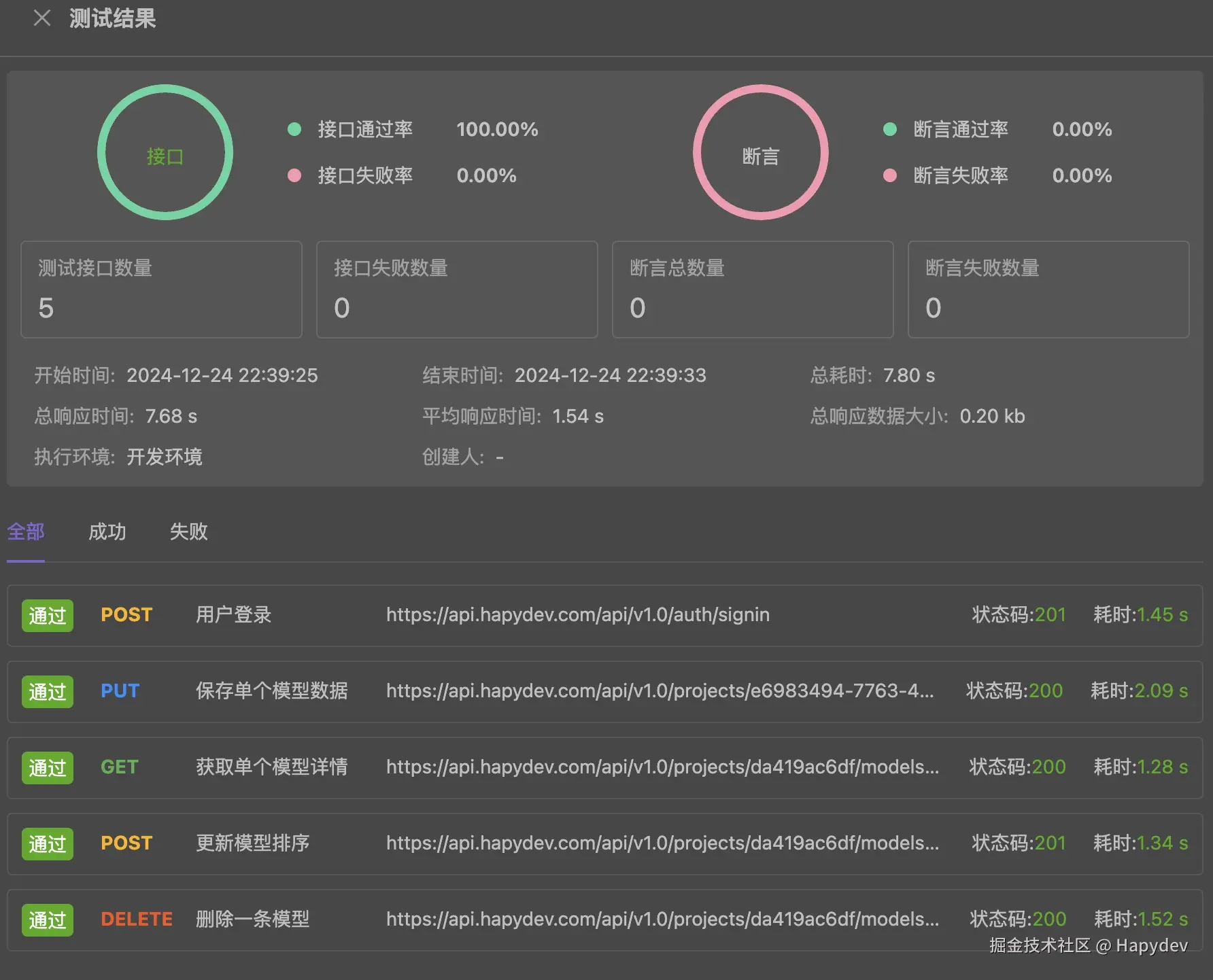
Task: Switch to the 成功 tab
Action: 107,532
